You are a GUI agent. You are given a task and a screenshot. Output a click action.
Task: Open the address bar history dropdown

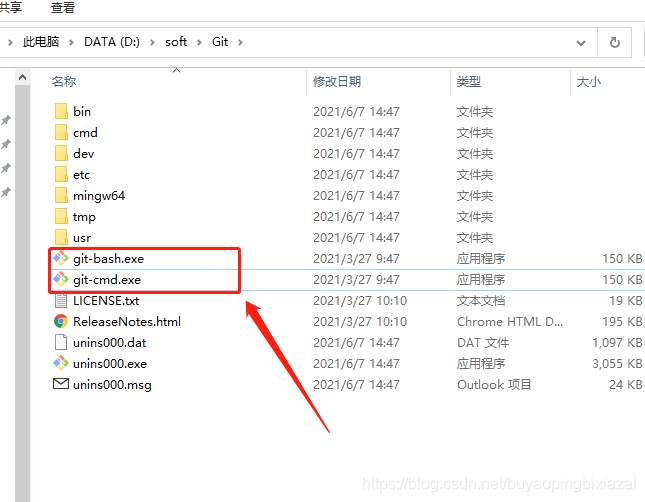click(x=581, y=42)
